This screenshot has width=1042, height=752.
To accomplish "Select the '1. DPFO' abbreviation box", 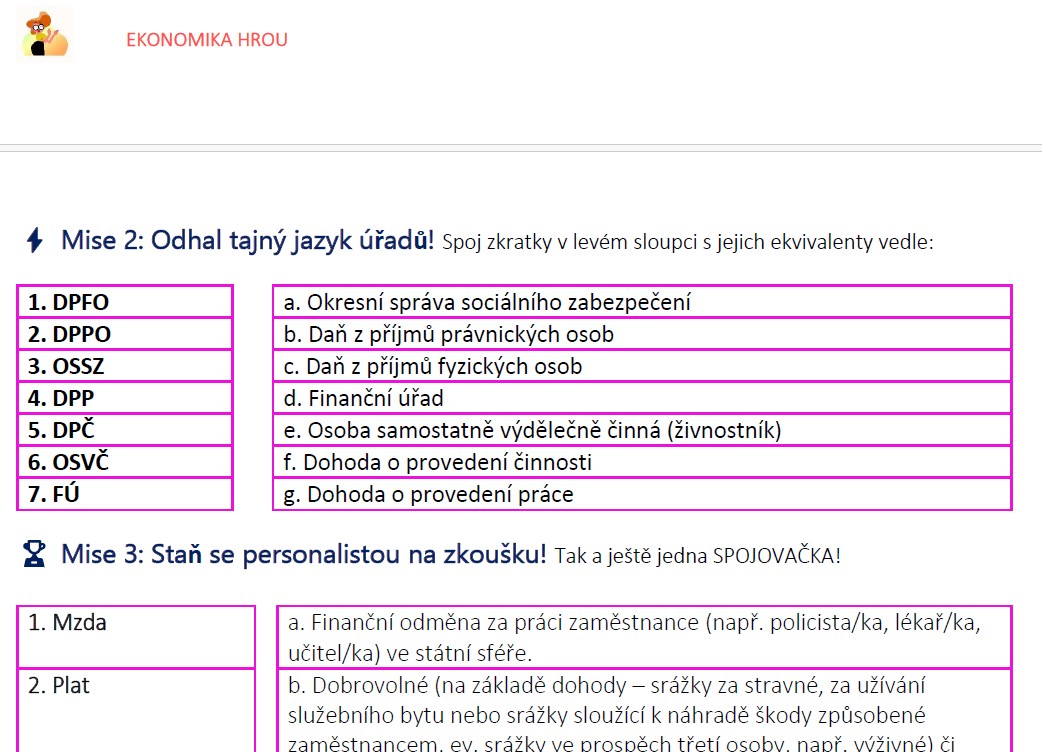I will click(x=125, y=302).
